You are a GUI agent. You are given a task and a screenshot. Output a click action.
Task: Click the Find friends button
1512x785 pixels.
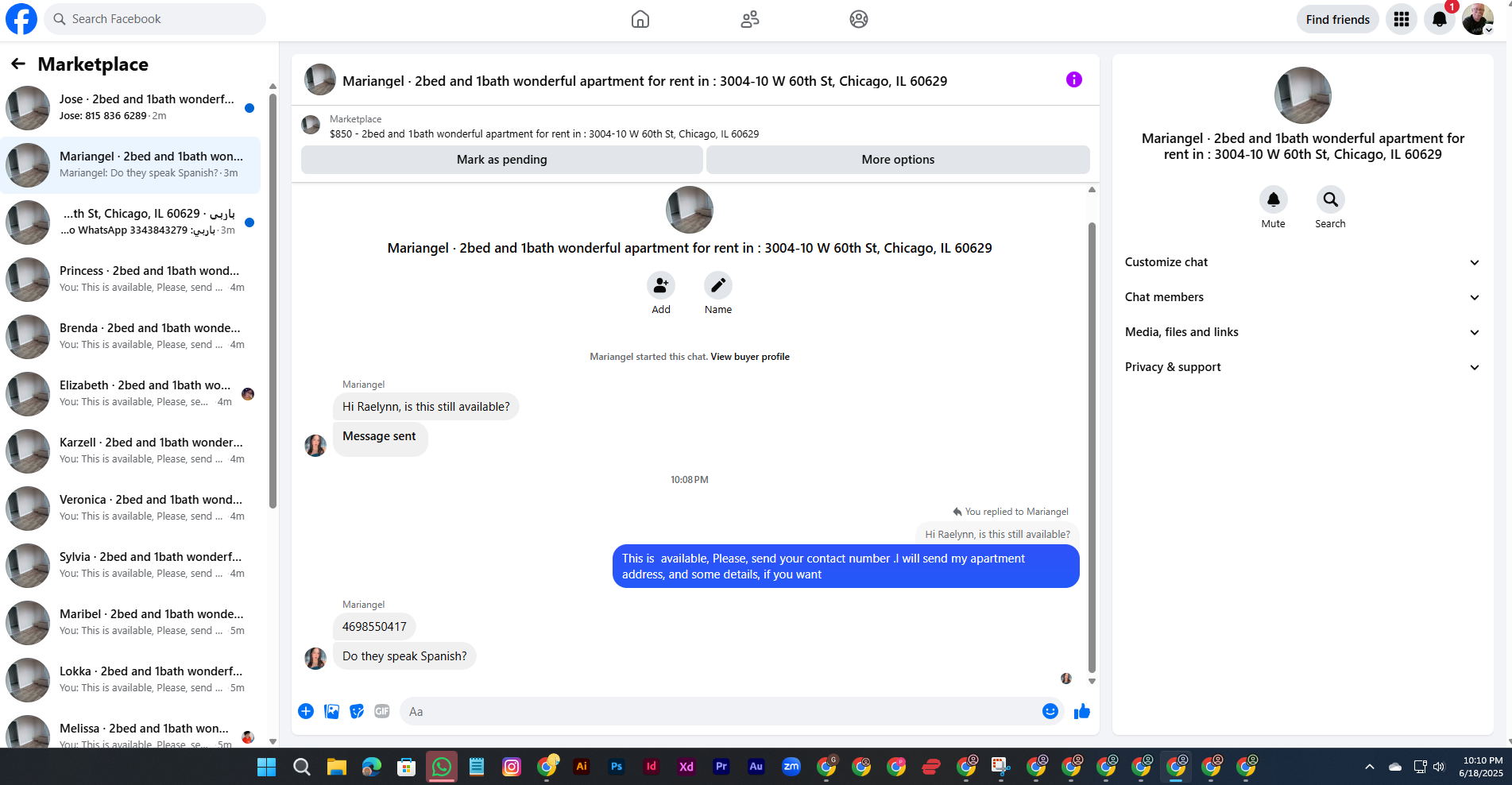[1338, 19]
